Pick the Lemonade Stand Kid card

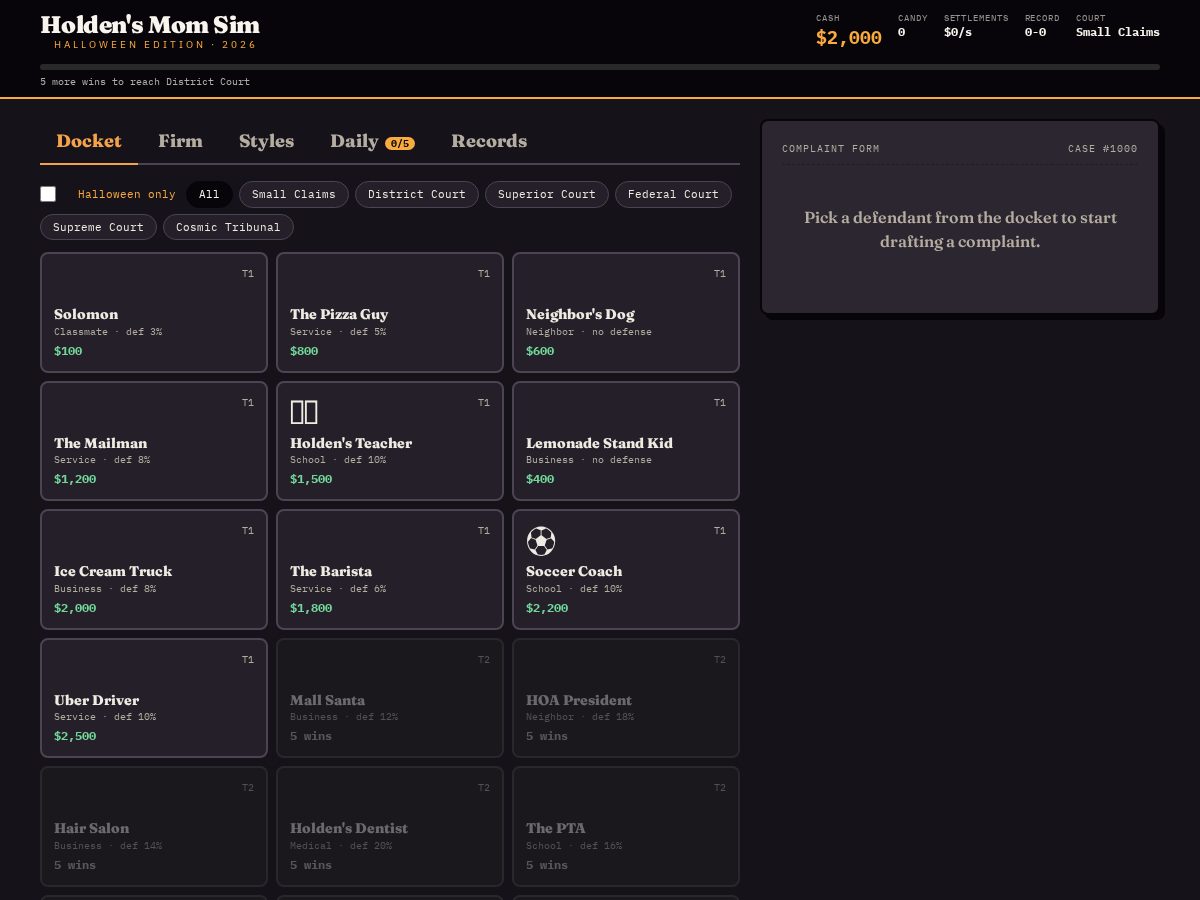coord(626,441)
